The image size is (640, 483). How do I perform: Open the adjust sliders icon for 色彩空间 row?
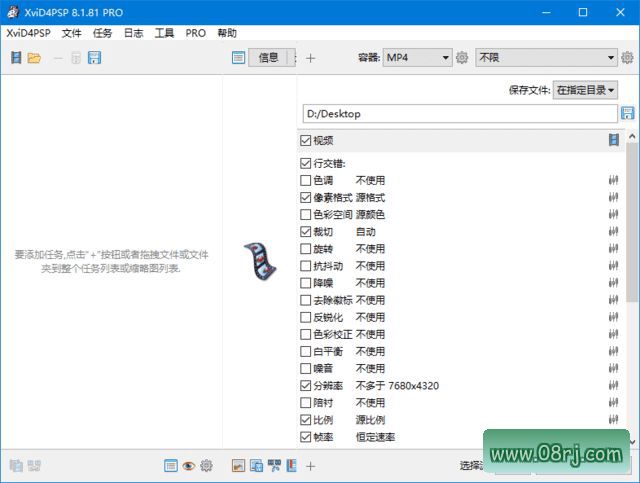[613, 214]
